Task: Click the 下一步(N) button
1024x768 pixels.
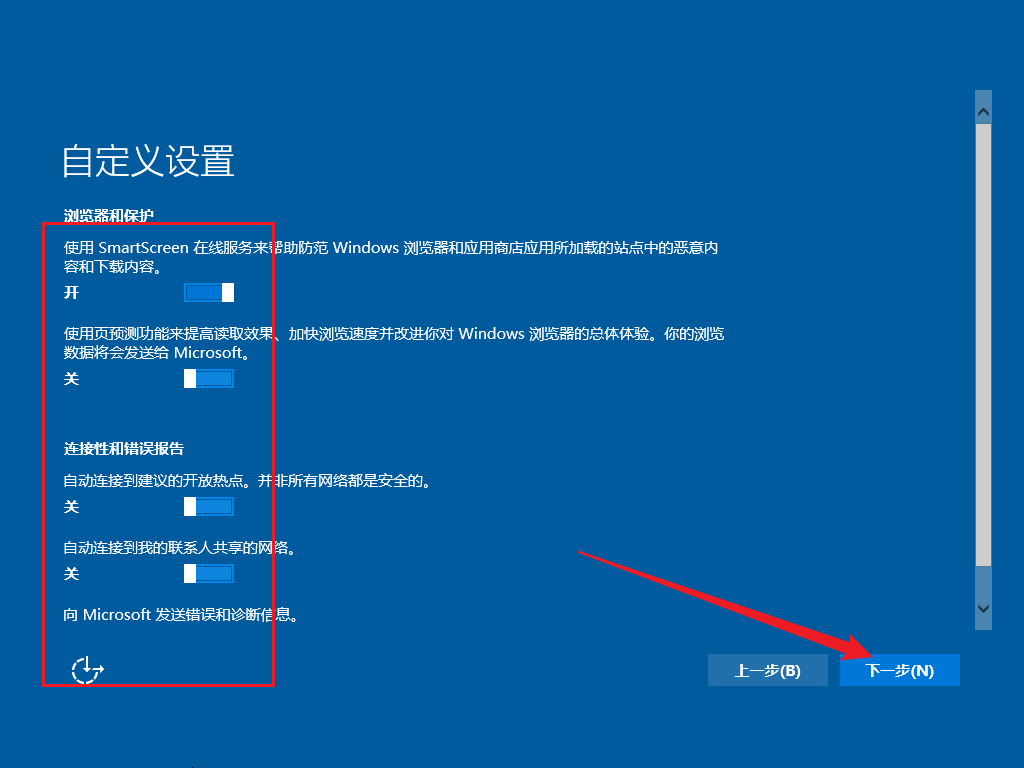Action: [899, 670]
